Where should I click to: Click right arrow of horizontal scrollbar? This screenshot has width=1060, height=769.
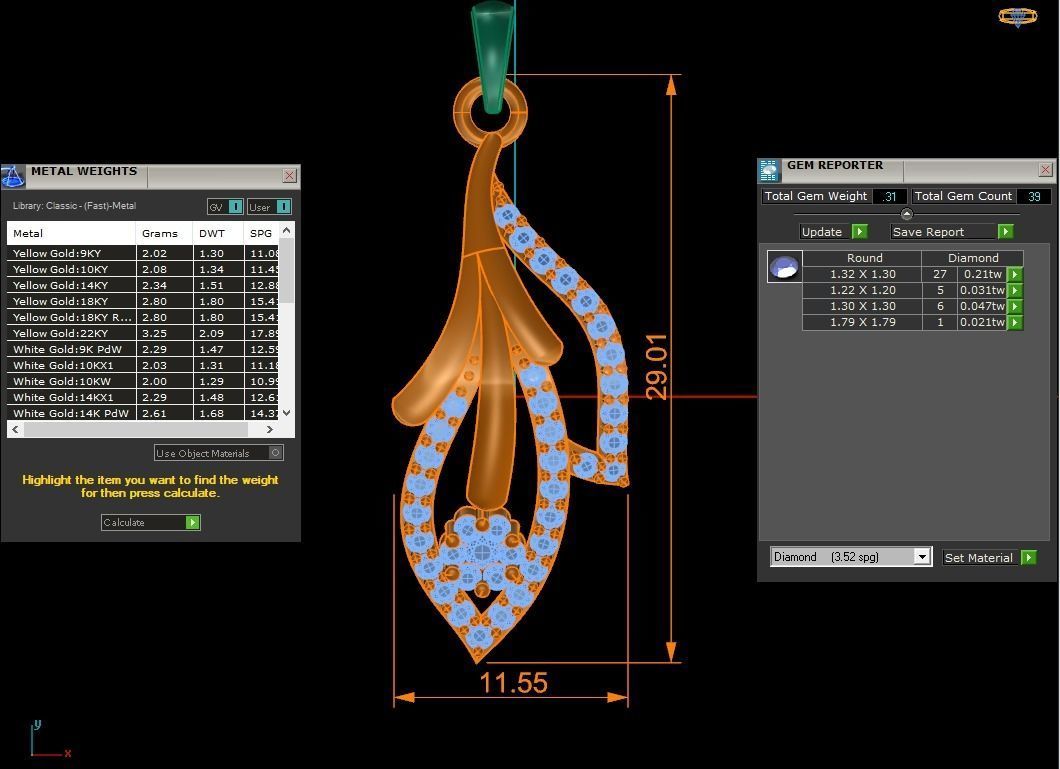[x=269, y=429]
